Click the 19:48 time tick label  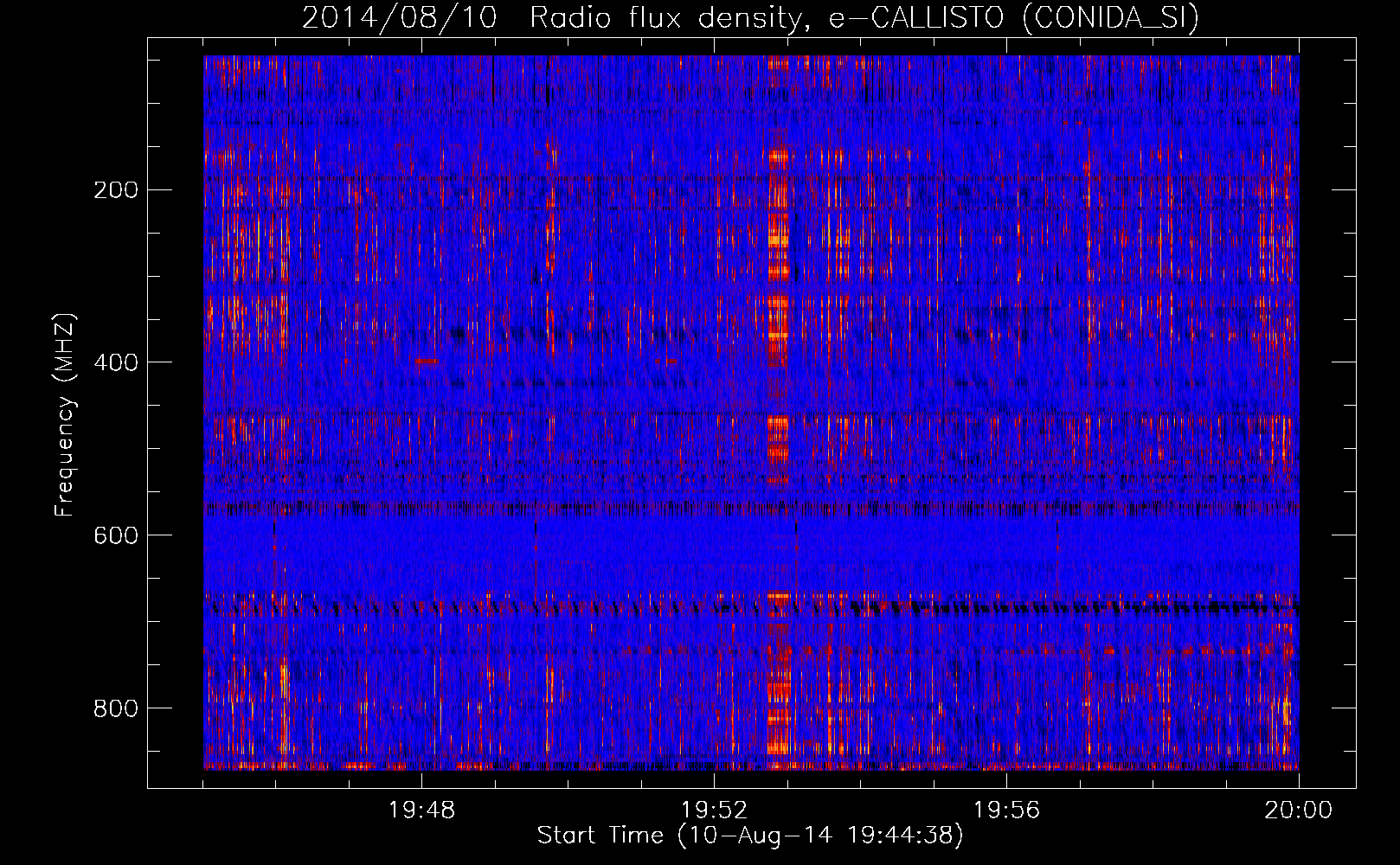coord(422,811)
